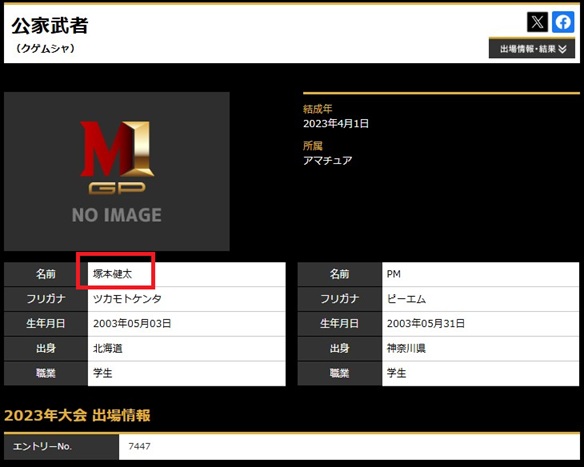Click the M1 GP logo image

(x=117, y=157)
